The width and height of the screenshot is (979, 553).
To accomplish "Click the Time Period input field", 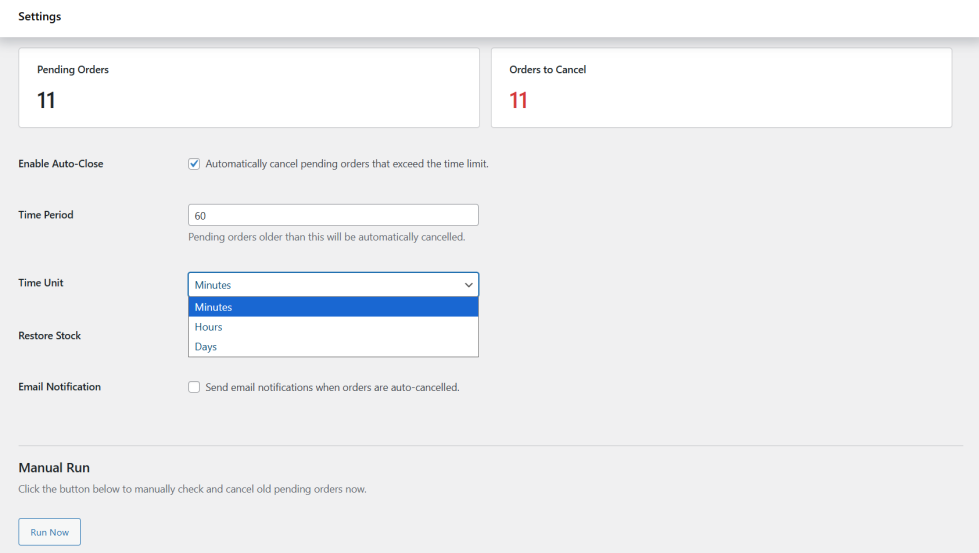I will (333, 215).
